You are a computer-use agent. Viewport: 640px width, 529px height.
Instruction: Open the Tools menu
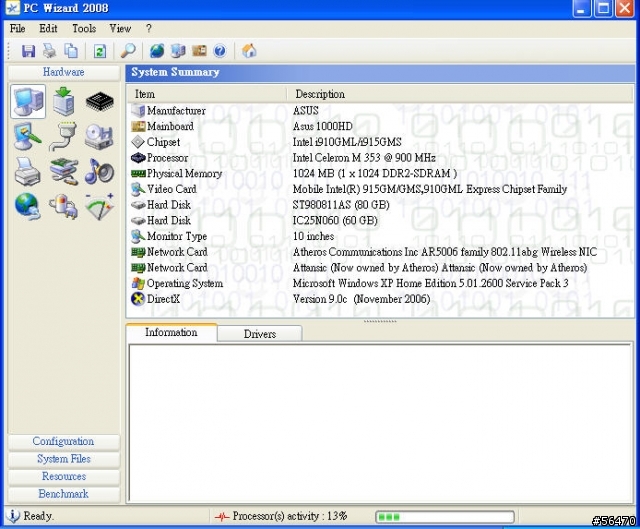pyautogui.click(x=84, y=29)
